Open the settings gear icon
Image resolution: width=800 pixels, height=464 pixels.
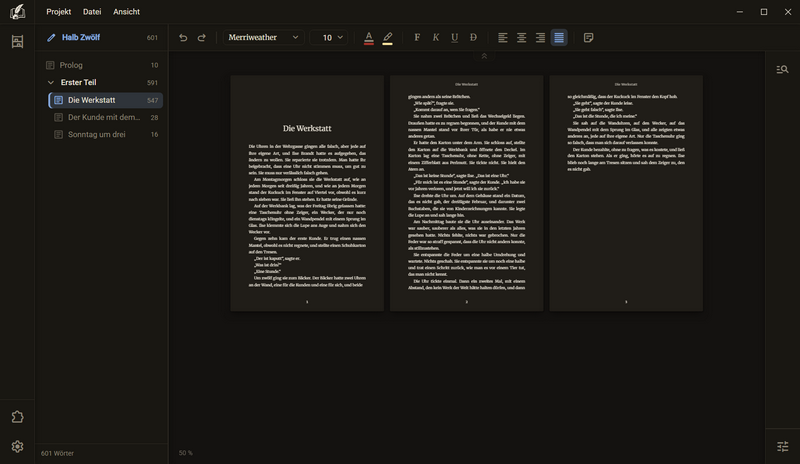point(17,447)
